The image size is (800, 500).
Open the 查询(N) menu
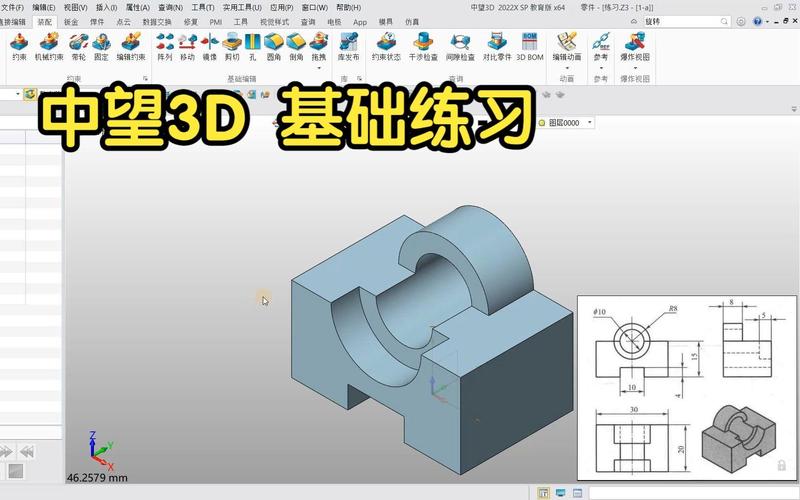[170, 8]
